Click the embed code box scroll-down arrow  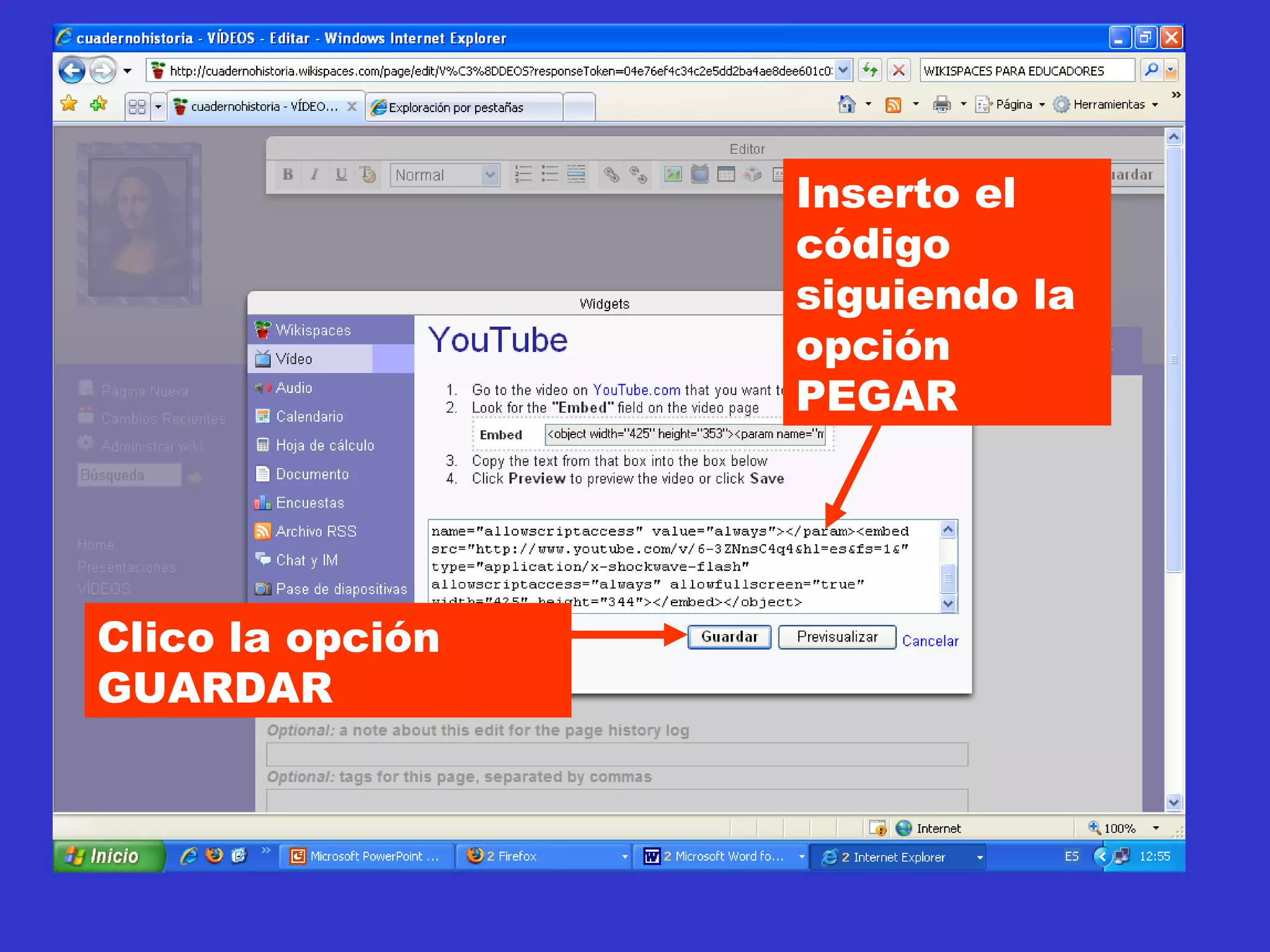coord(948,604)
